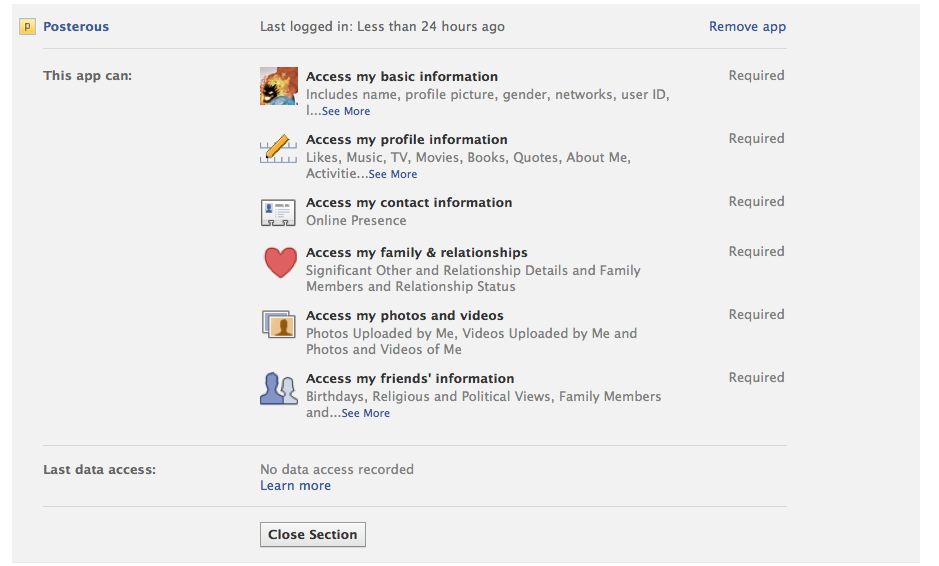Remove the Posterous app
Viewport: 939px width, 566px height.
747,27
